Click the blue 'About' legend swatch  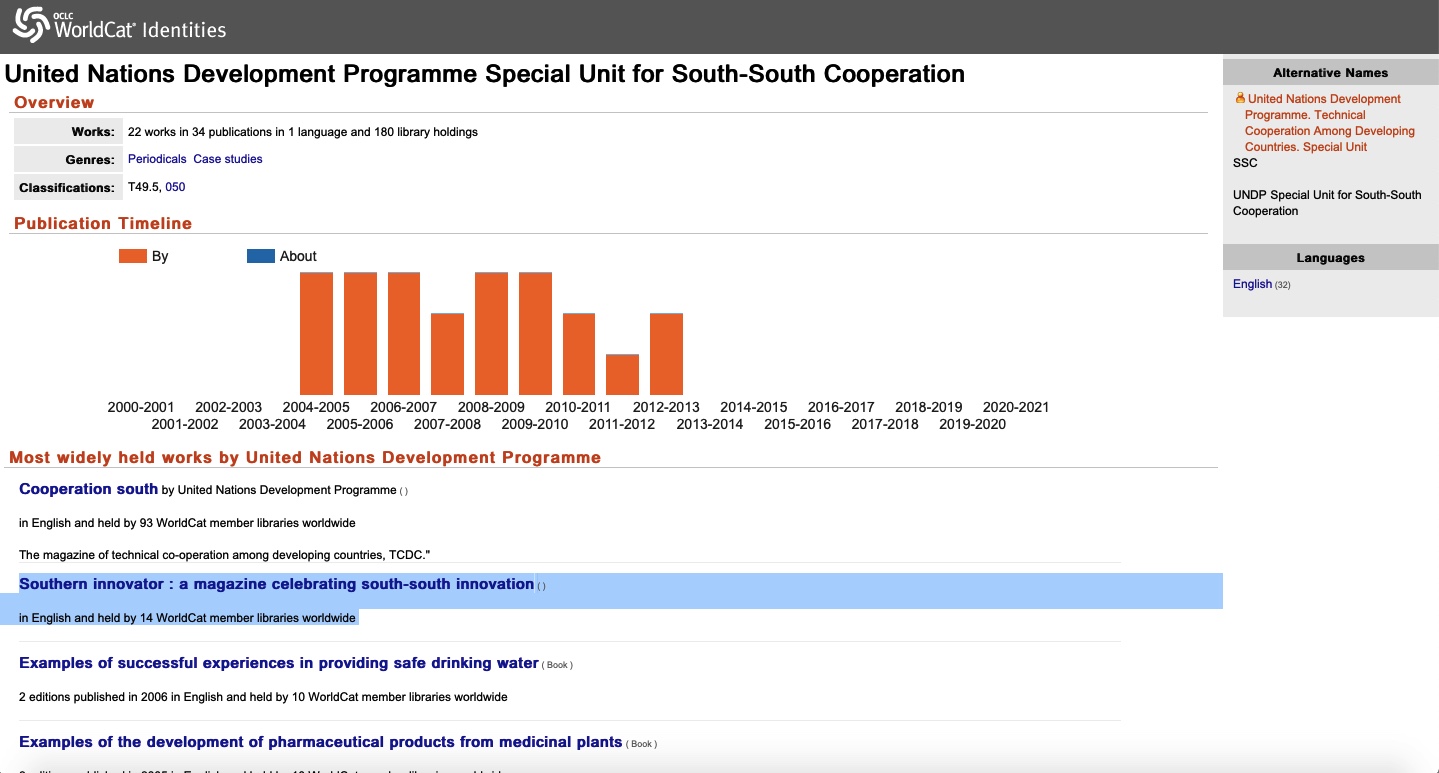click(x=260, y=256)
